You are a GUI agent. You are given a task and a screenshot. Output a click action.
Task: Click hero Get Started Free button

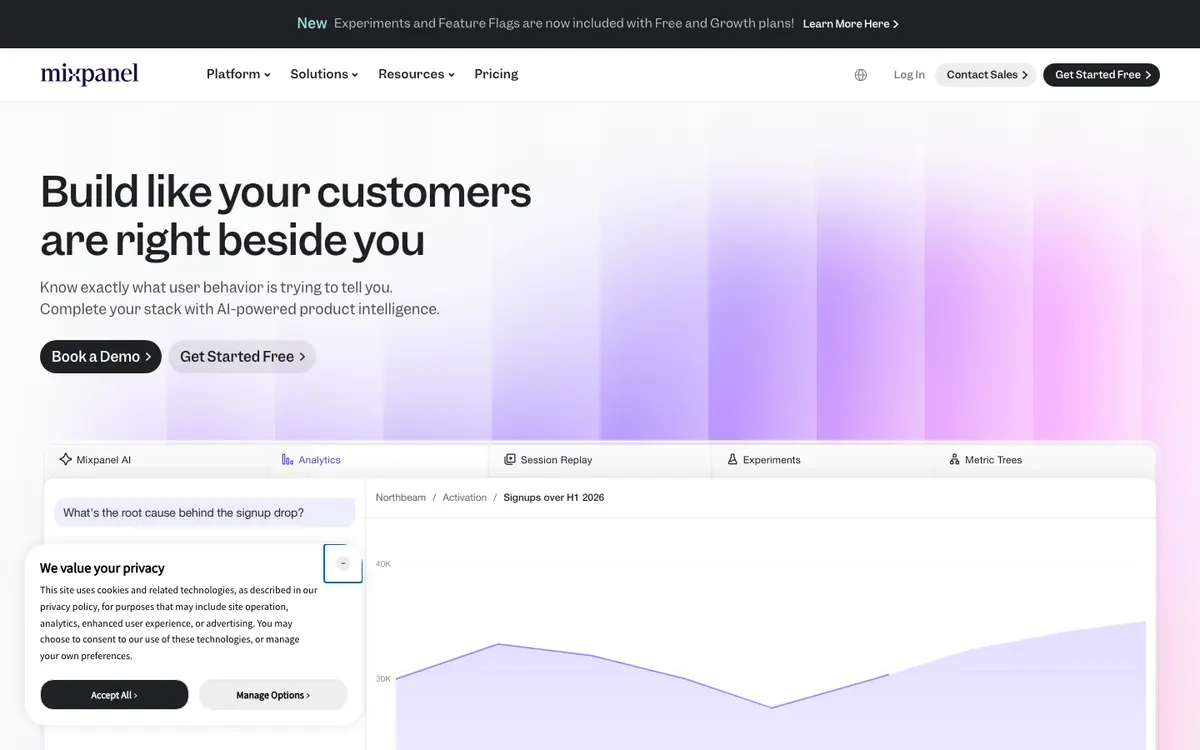[242, 357]
